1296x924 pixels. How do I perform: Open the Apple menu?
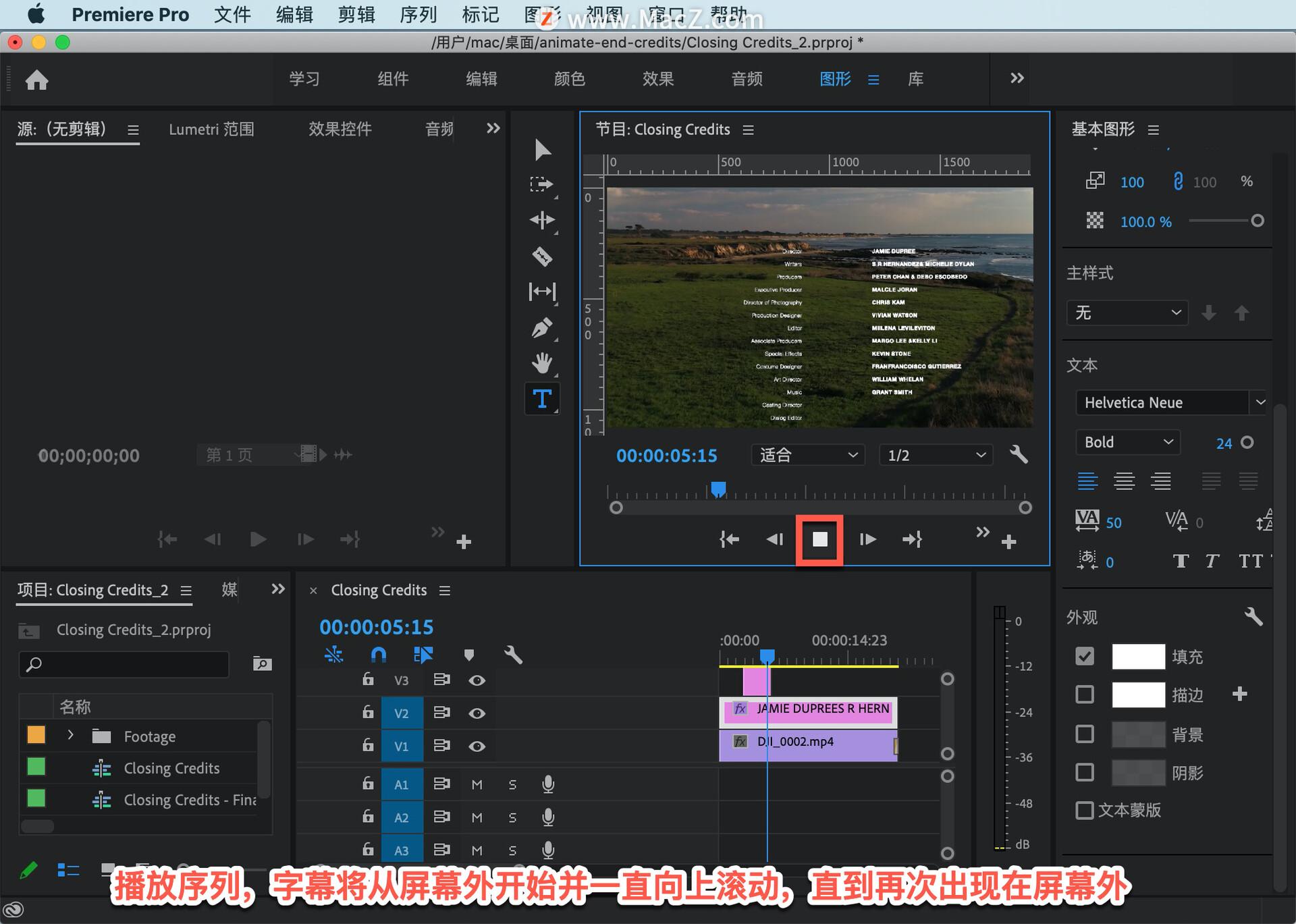pos(36,14)
